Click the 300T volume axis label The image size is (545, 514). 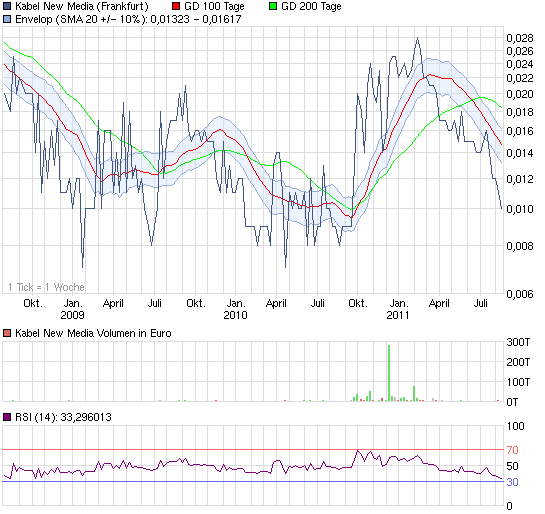click(518, 342)
